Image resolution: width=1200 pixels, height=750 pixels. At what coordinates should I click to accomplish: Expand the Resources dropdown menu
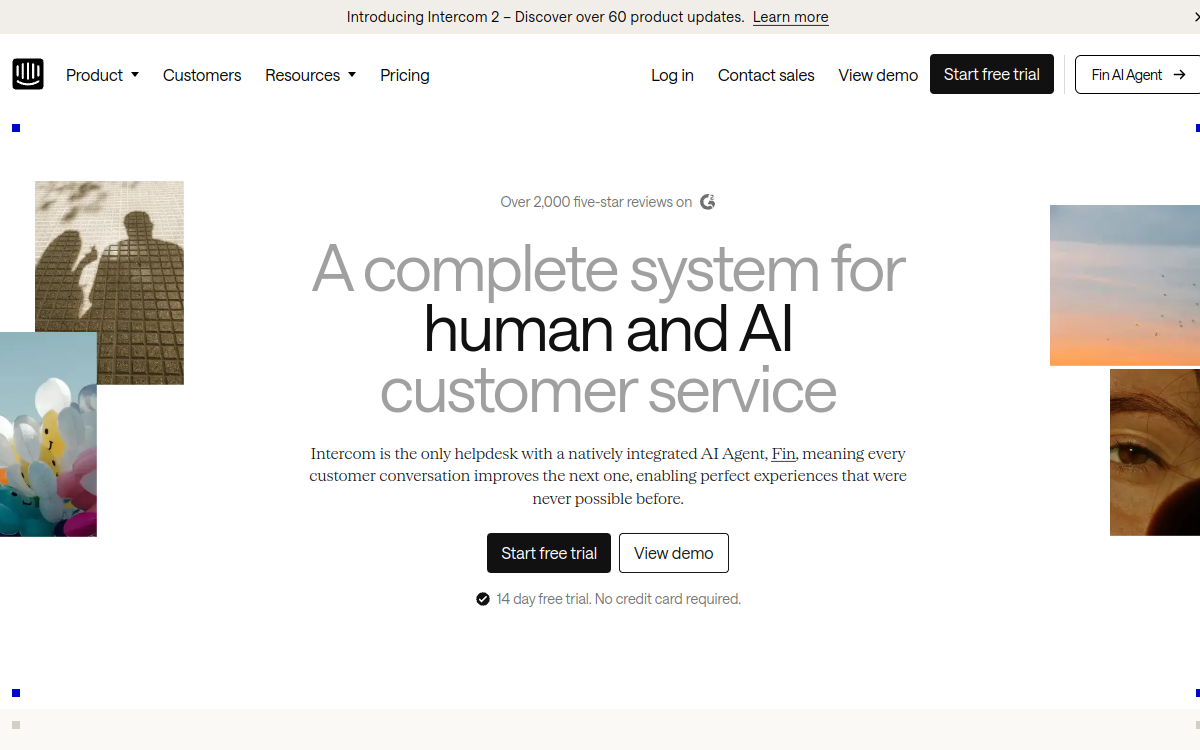coord(310,75)
